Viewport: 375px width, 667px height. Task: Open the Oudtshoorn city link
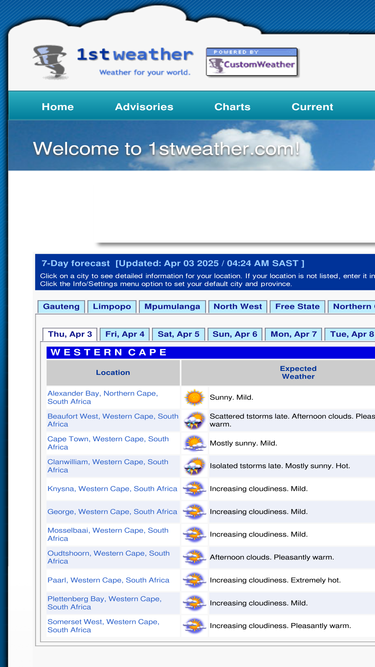[108, 557]
